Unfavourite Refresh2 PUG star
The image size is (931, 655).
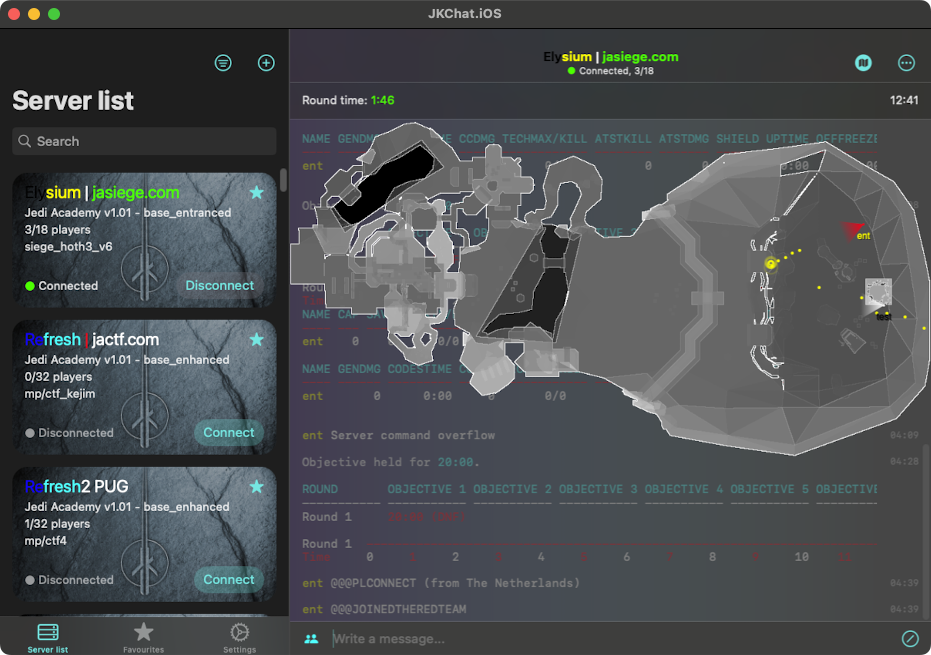tap(256, 487)
